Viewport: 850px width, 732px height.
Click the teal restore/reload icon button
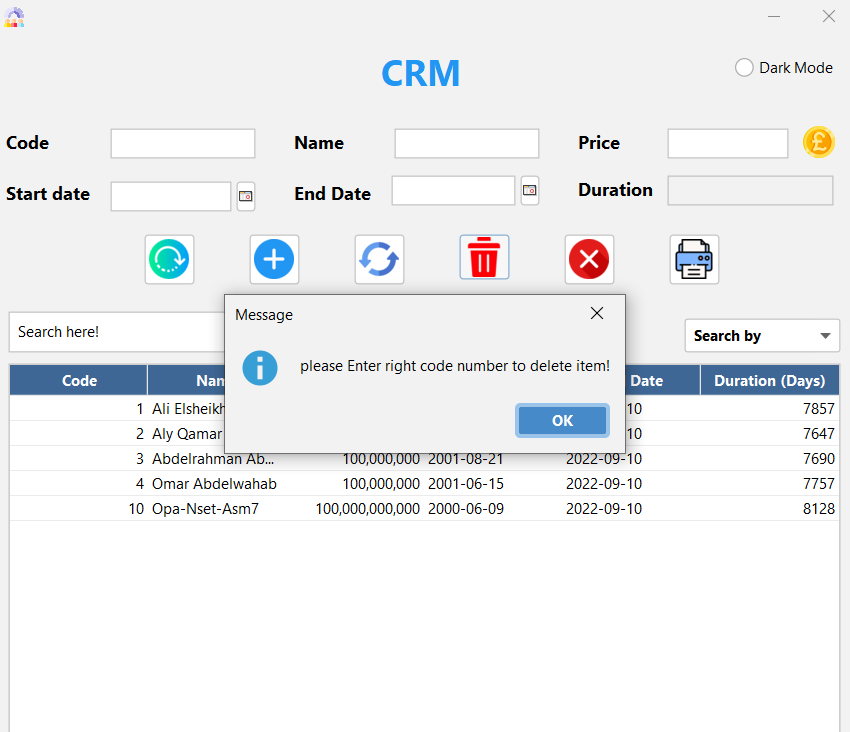(169, 259)
